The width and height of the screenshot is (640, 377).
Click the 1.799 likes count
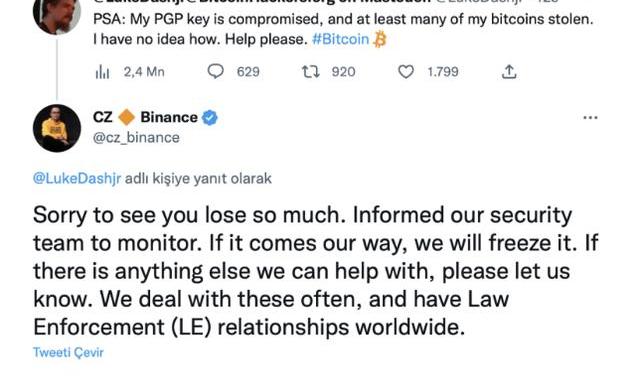[443, 72]
